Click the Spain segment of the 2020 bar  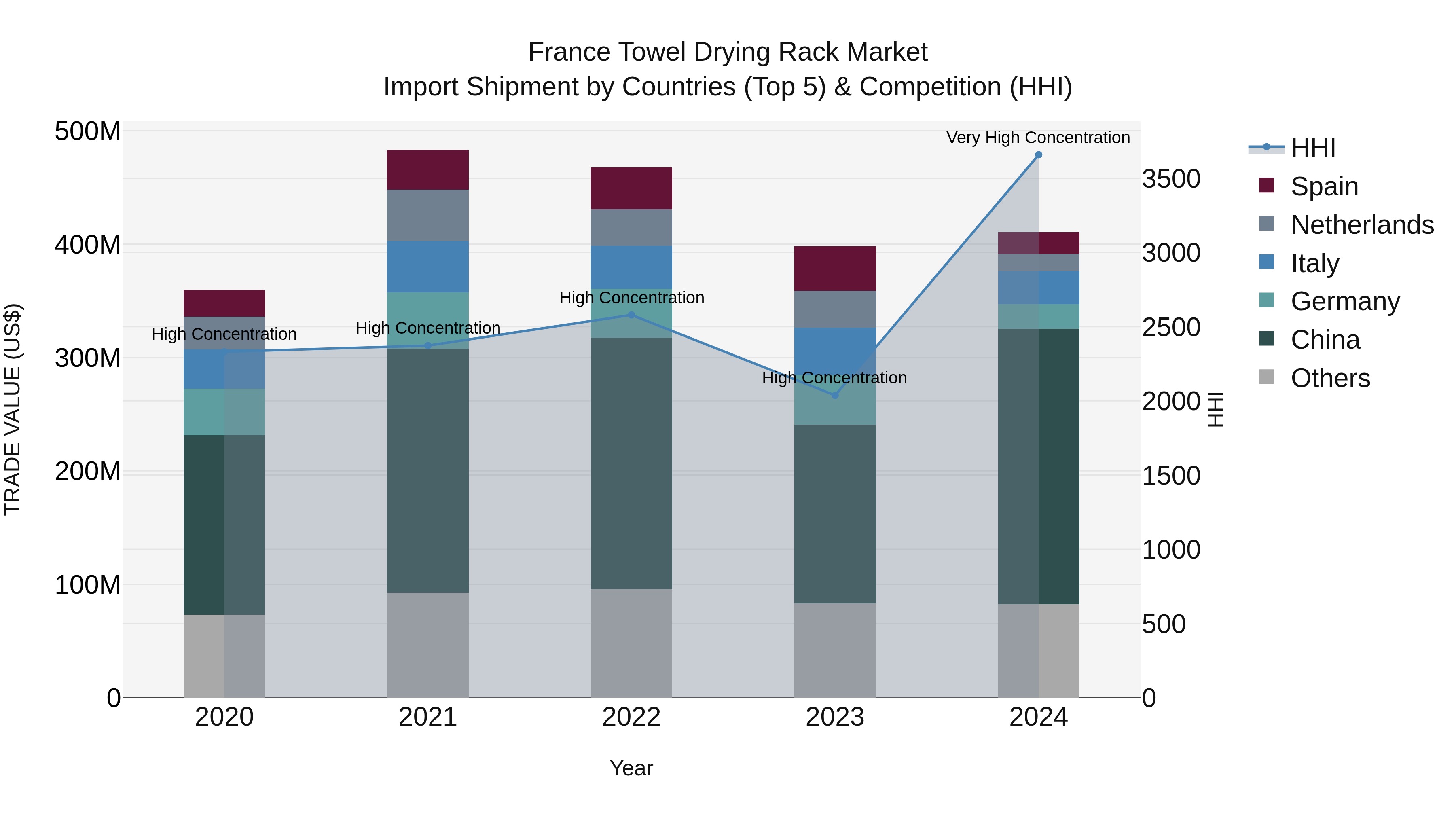224,303
